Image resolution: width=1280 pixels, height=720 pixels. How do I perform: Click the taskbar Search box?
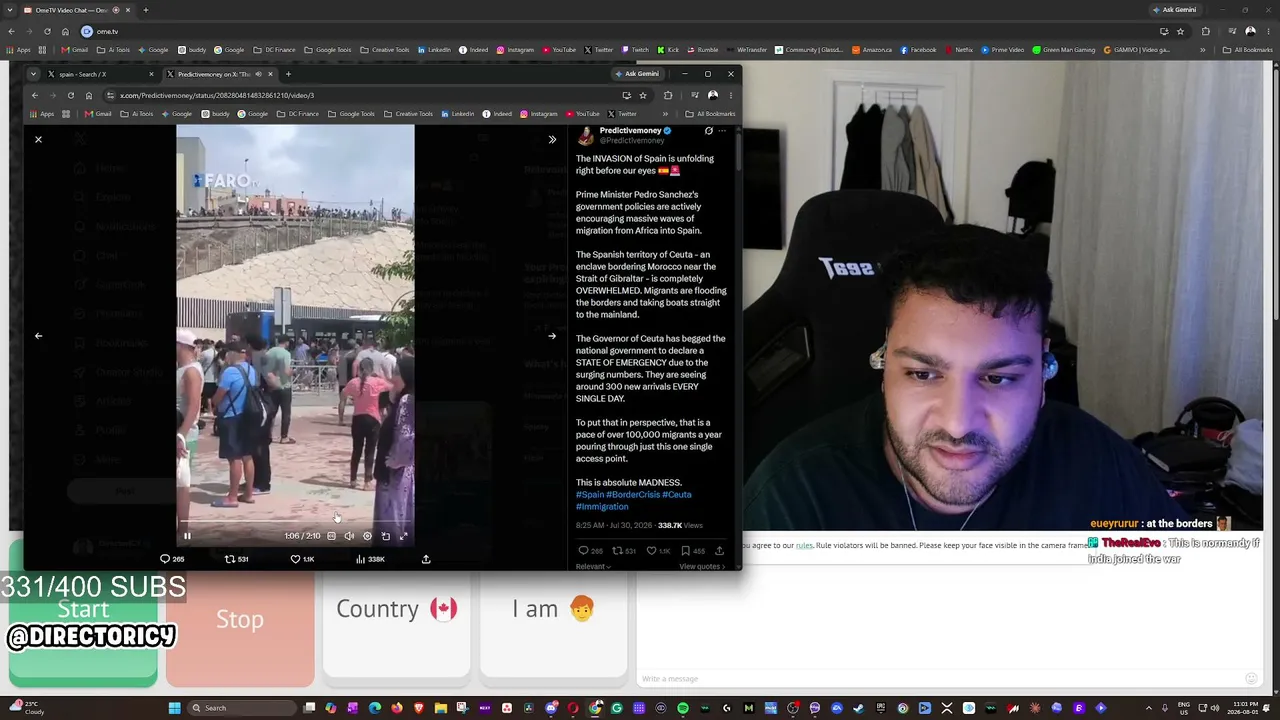tap(244, 708)
